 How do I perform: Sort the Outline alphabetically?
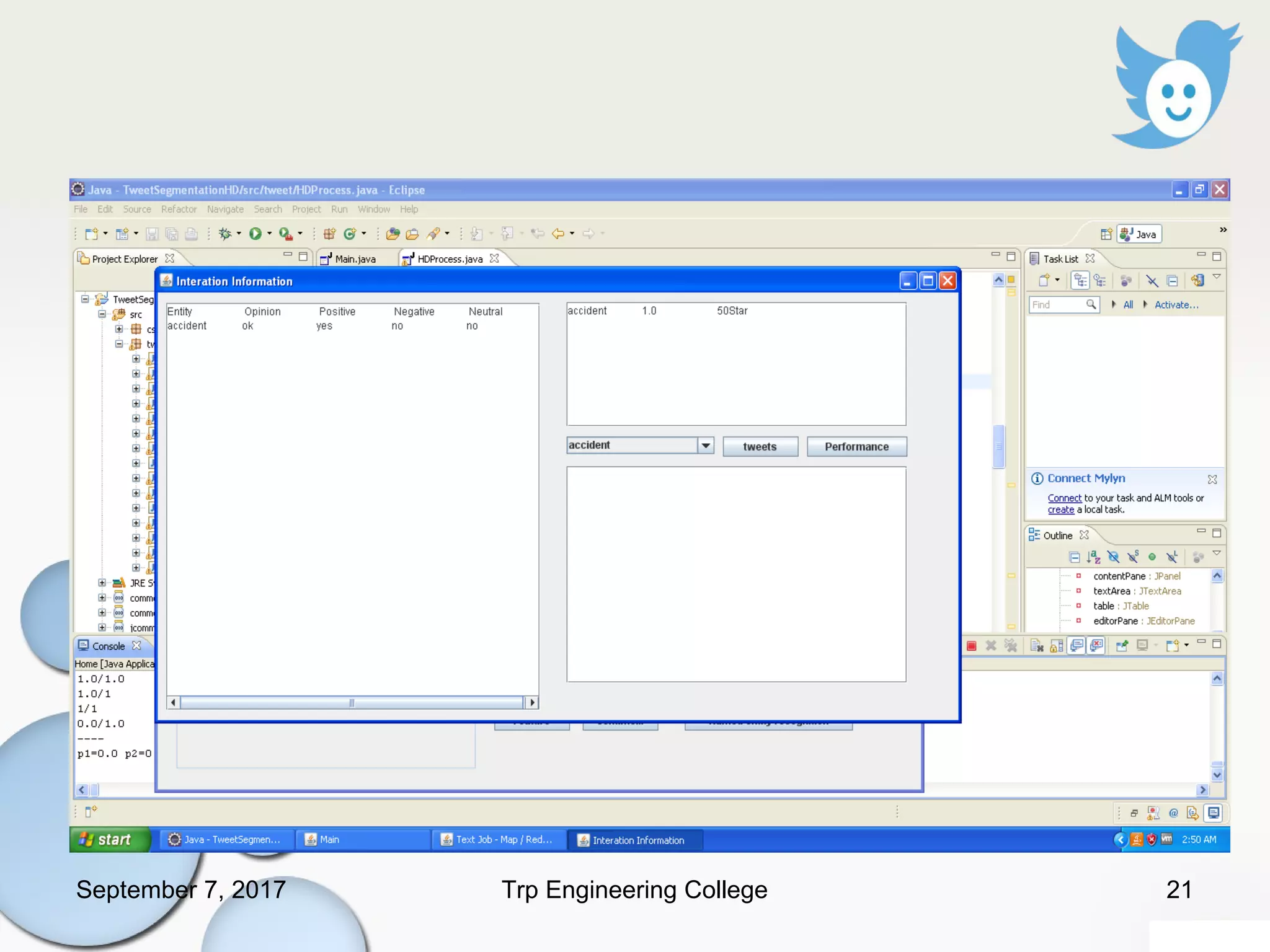pos(1094,557)
